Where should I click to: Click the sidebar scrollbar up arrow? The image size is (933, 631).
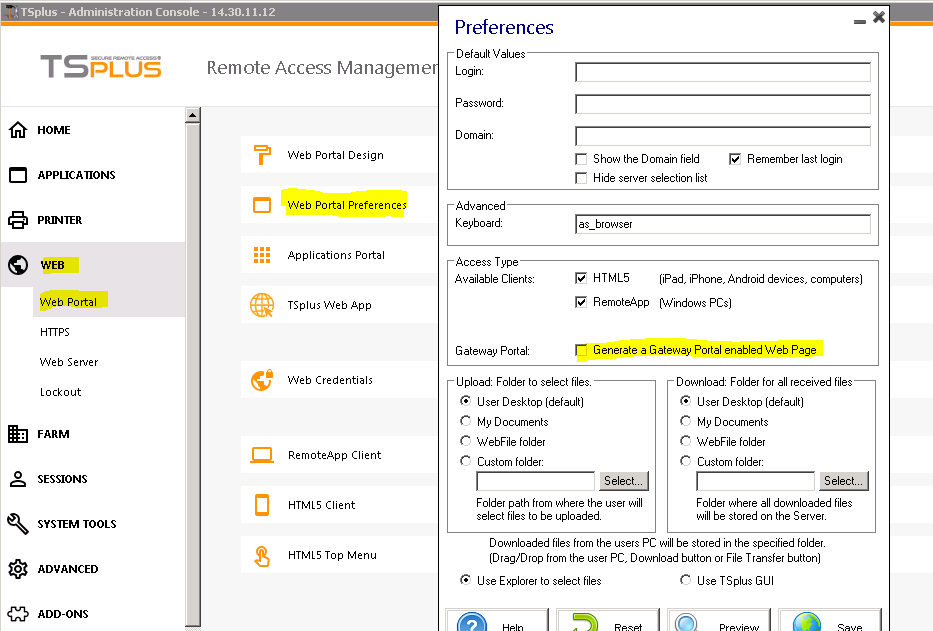[x=193, y=115]
